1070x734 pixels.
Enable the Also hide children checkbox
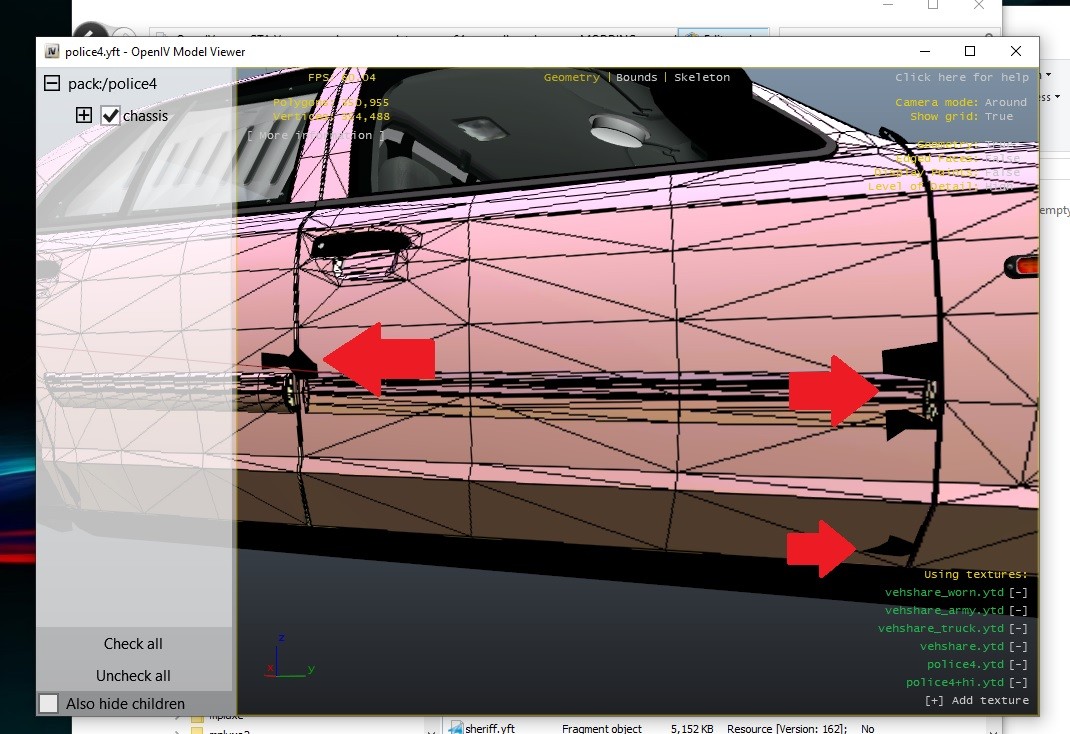[48, 703]
